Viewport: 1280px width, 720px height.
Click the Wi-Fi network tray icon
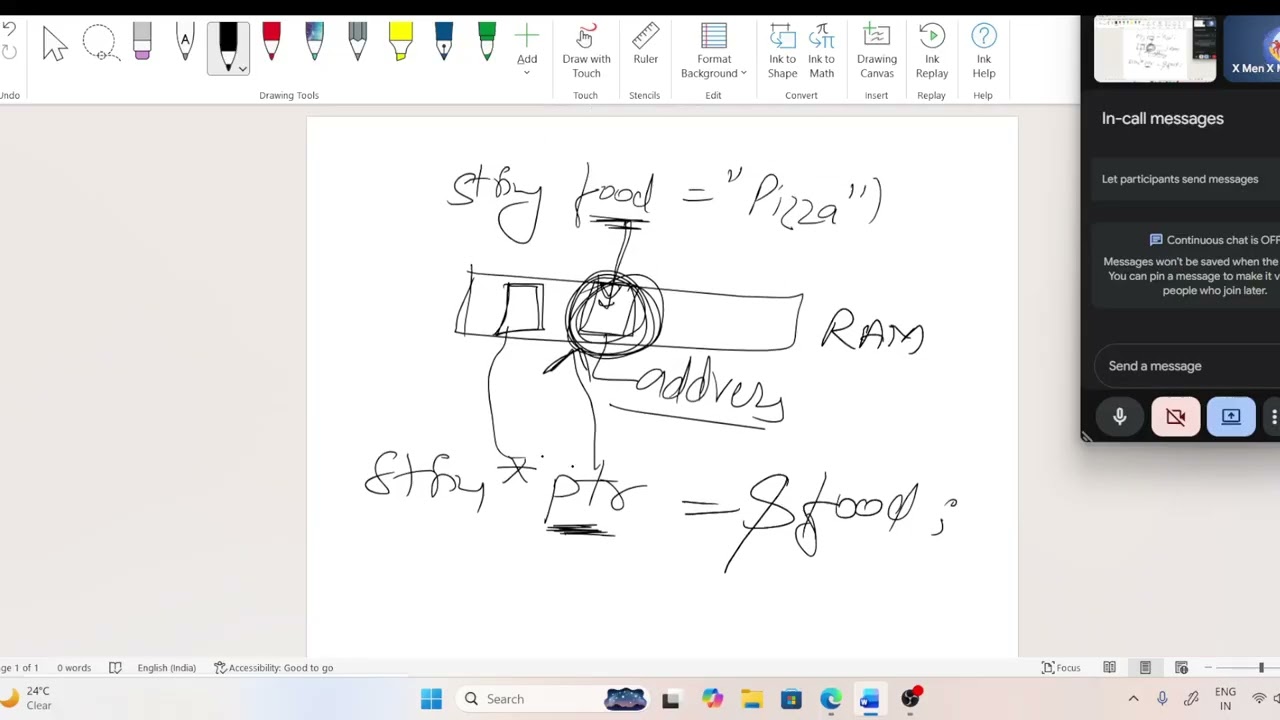click(x=1260, y=699)
